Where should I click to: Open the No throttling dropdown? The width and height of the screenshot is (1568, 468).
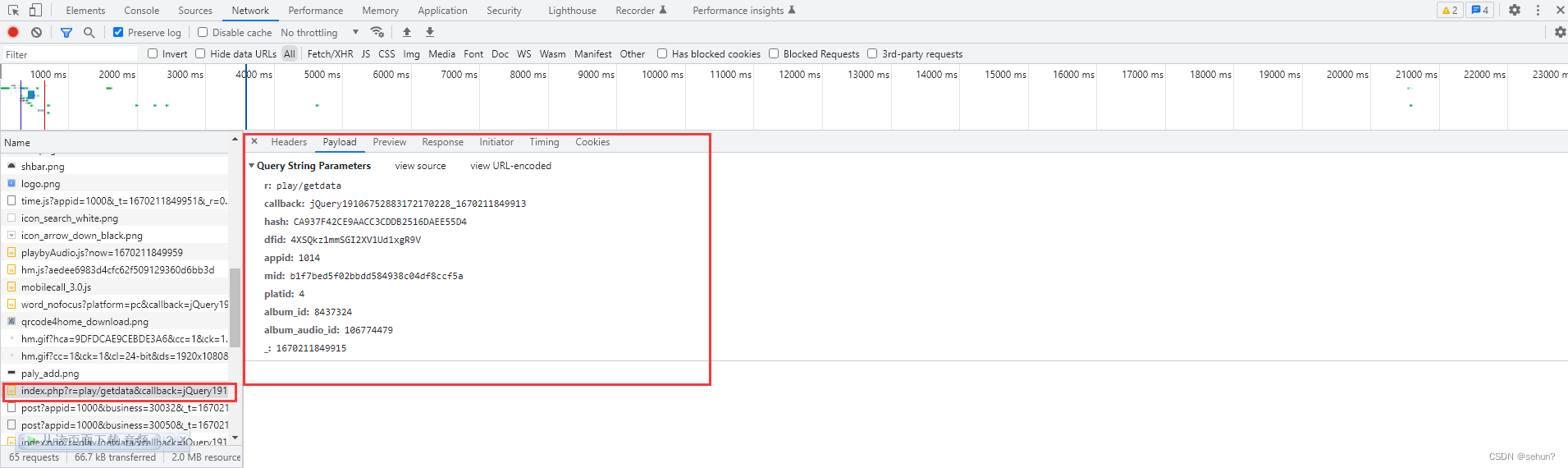pos(320,32)
